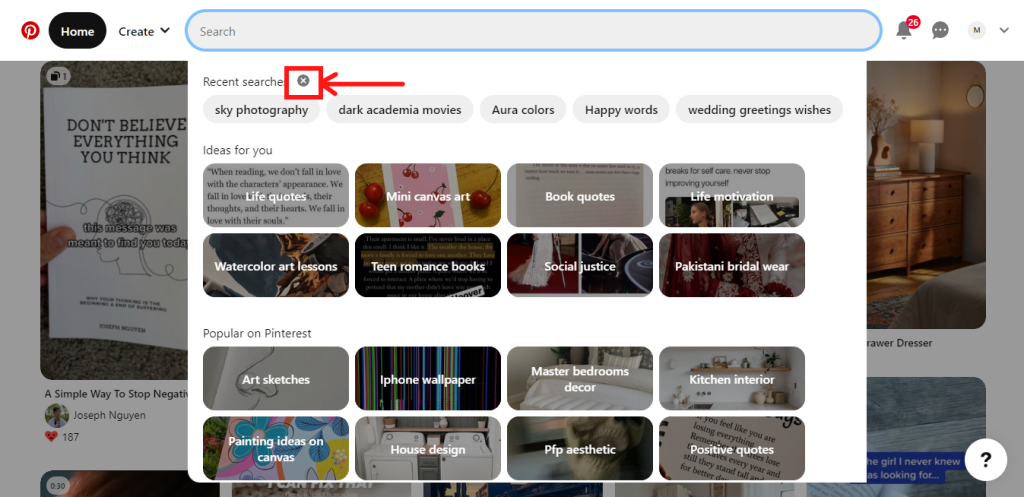
Task: Open the profile avatar labeled M
Action: (976, 30)
